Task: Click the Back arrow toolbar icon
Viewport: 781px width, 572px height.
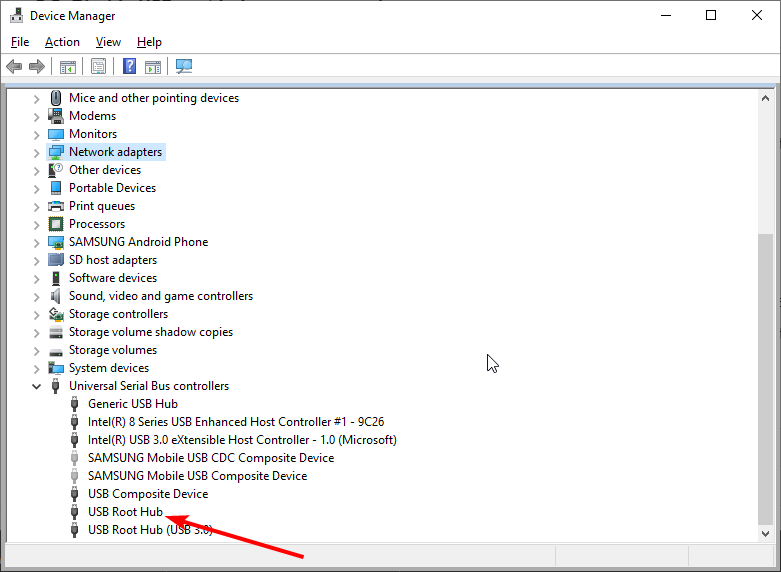Action: pyautogui.click(x=14, y=66)
